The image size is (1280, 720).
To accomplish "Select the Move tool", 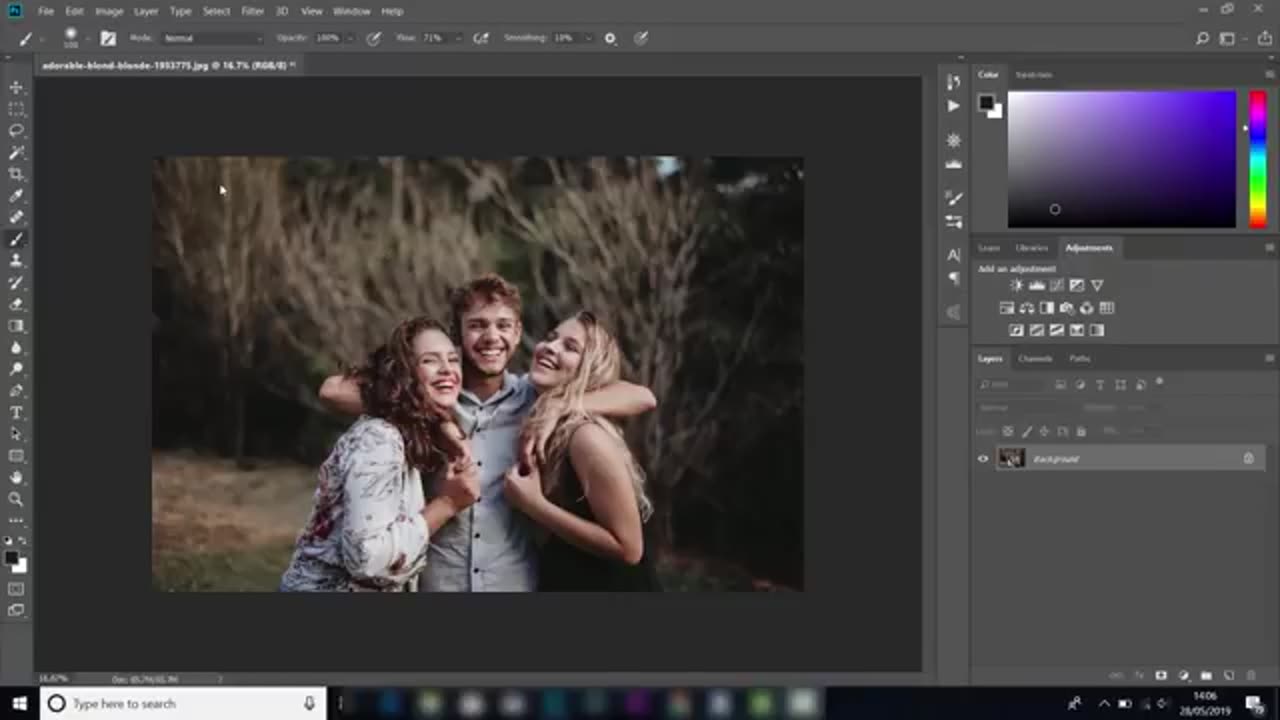I will coord(16,88).
